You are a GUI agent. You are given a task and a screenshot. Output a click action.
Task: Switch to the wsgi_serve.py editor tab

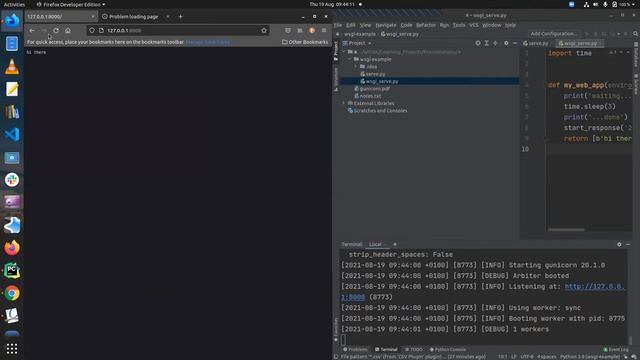tap(580, 43)
